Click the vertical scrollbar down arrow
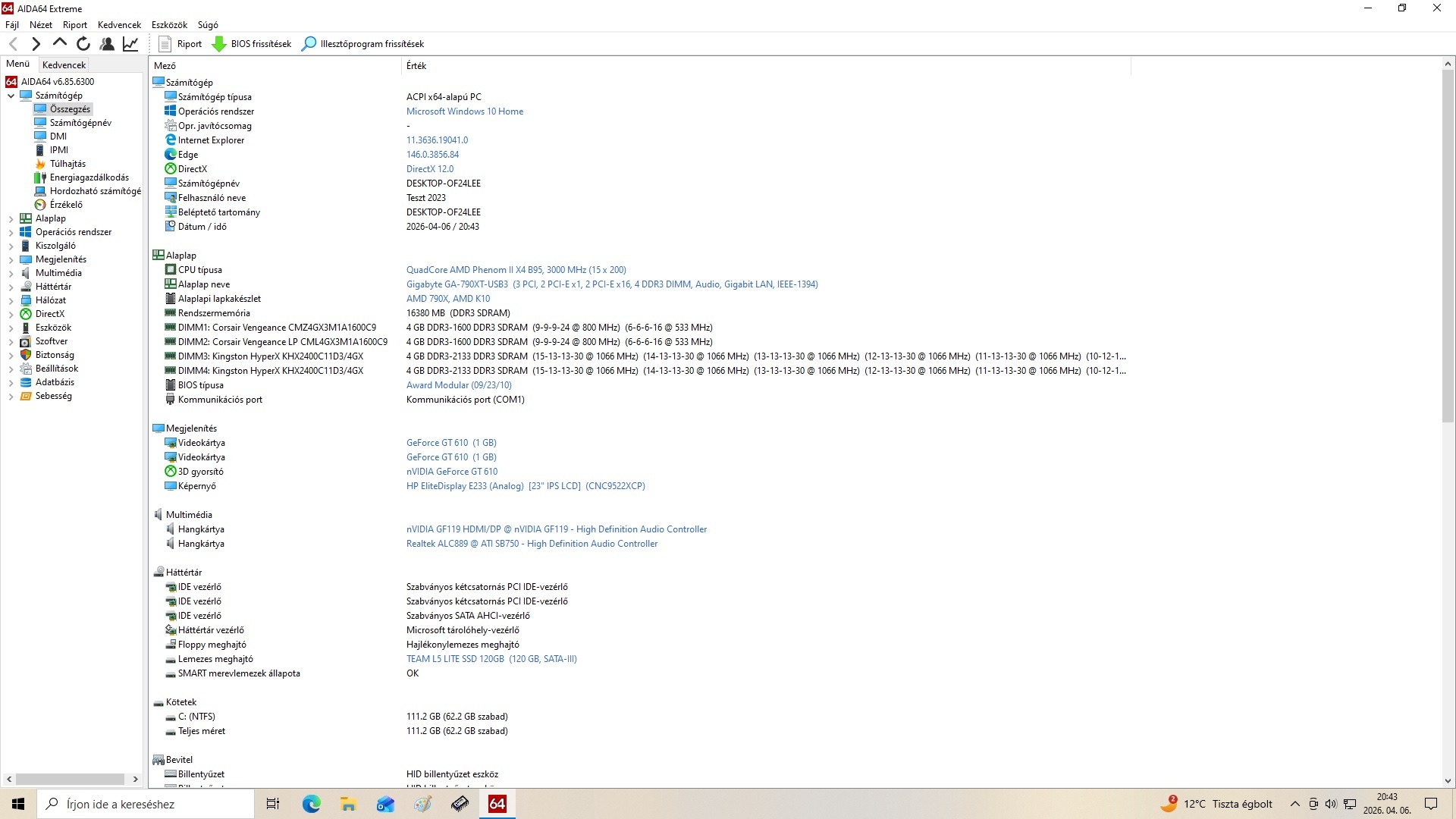This screenshot has height=819, width=1456. coord(1447,780)
